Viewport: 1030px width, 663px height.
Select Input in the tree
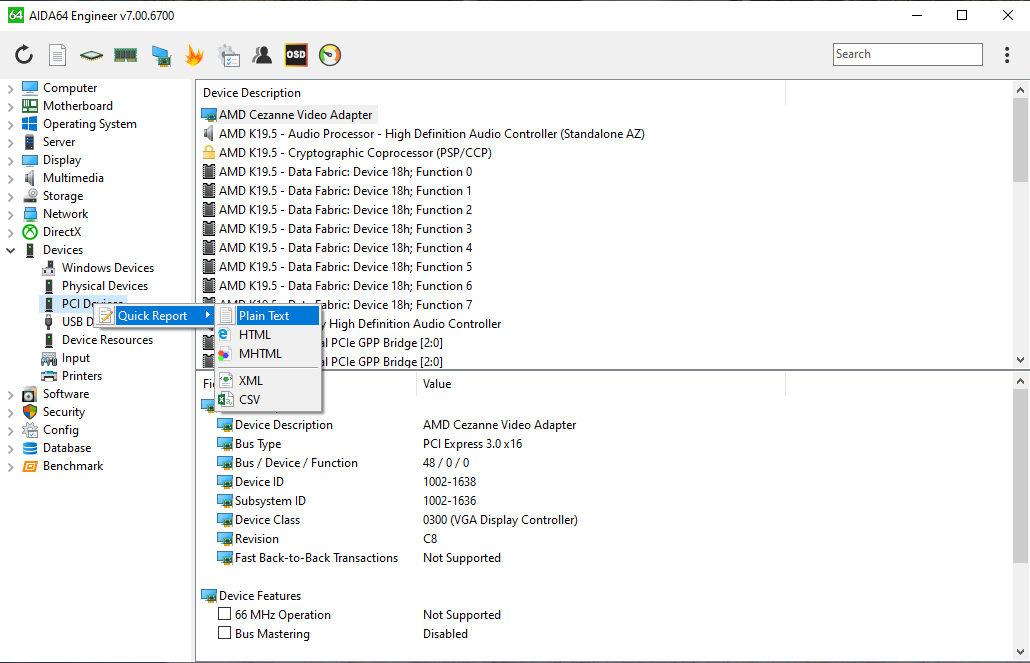coord(76,357)
